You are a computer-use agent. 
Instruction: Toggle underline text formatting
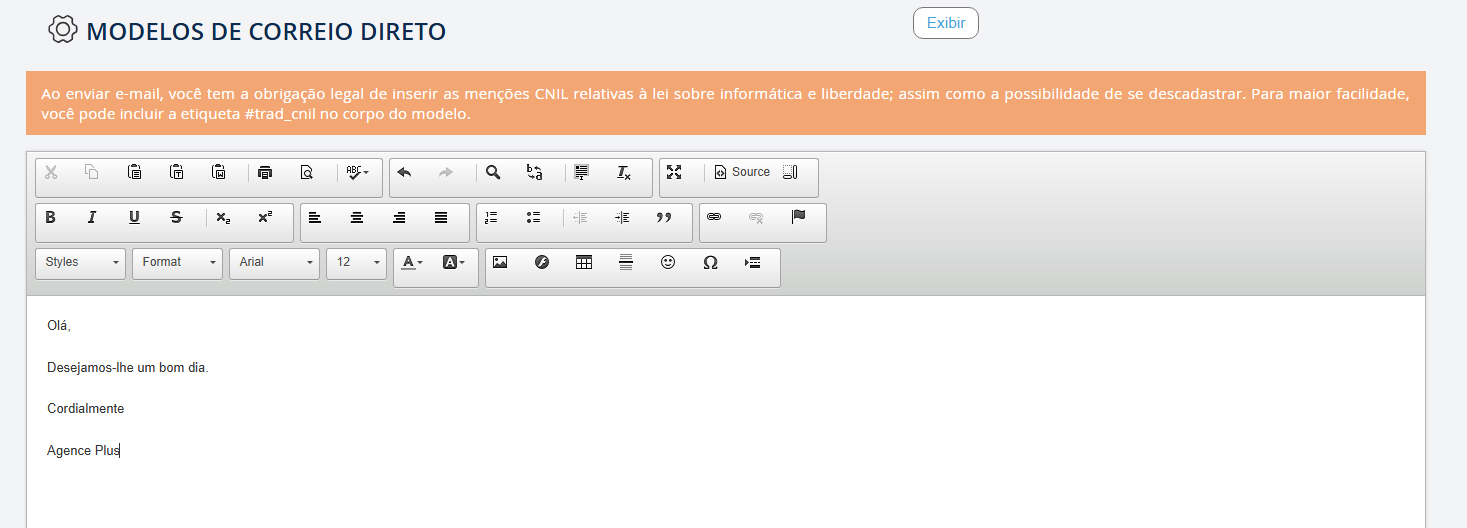tap(134, 218)
